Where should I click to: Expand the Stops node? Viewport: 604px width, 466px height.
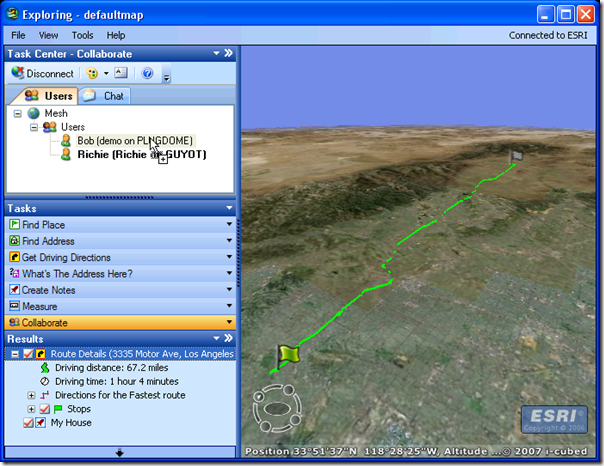[32, 409]
